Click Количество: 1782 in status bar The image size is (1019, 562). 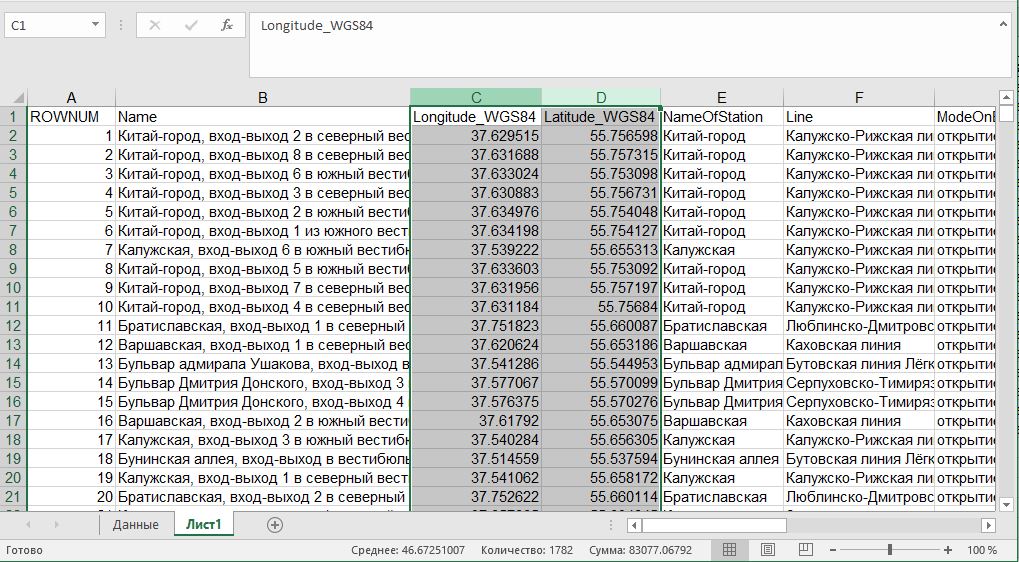coord(527,550)
